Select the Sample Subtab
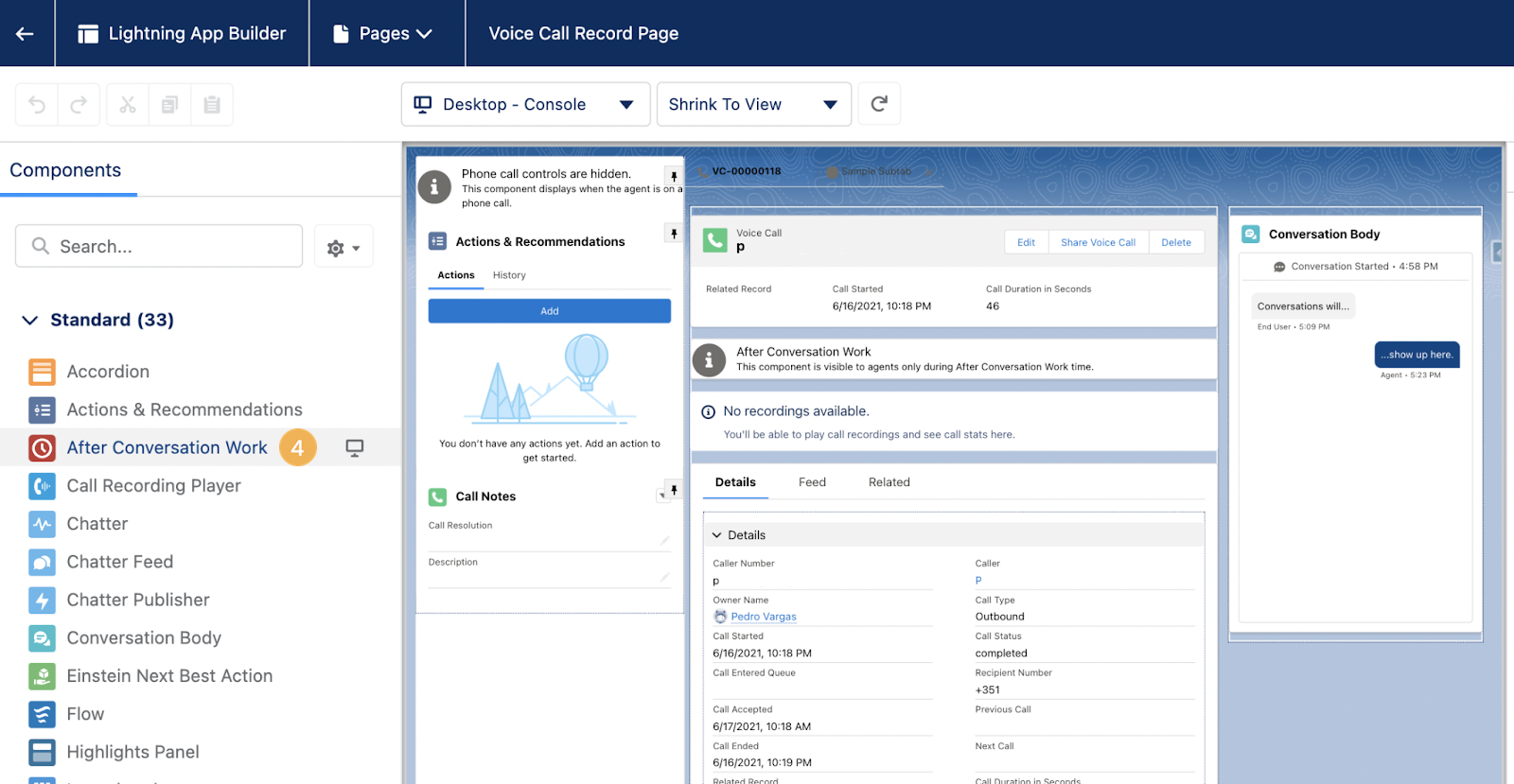Image resolution: width=1514 pixels, height=784 pixels. point(876,171)
